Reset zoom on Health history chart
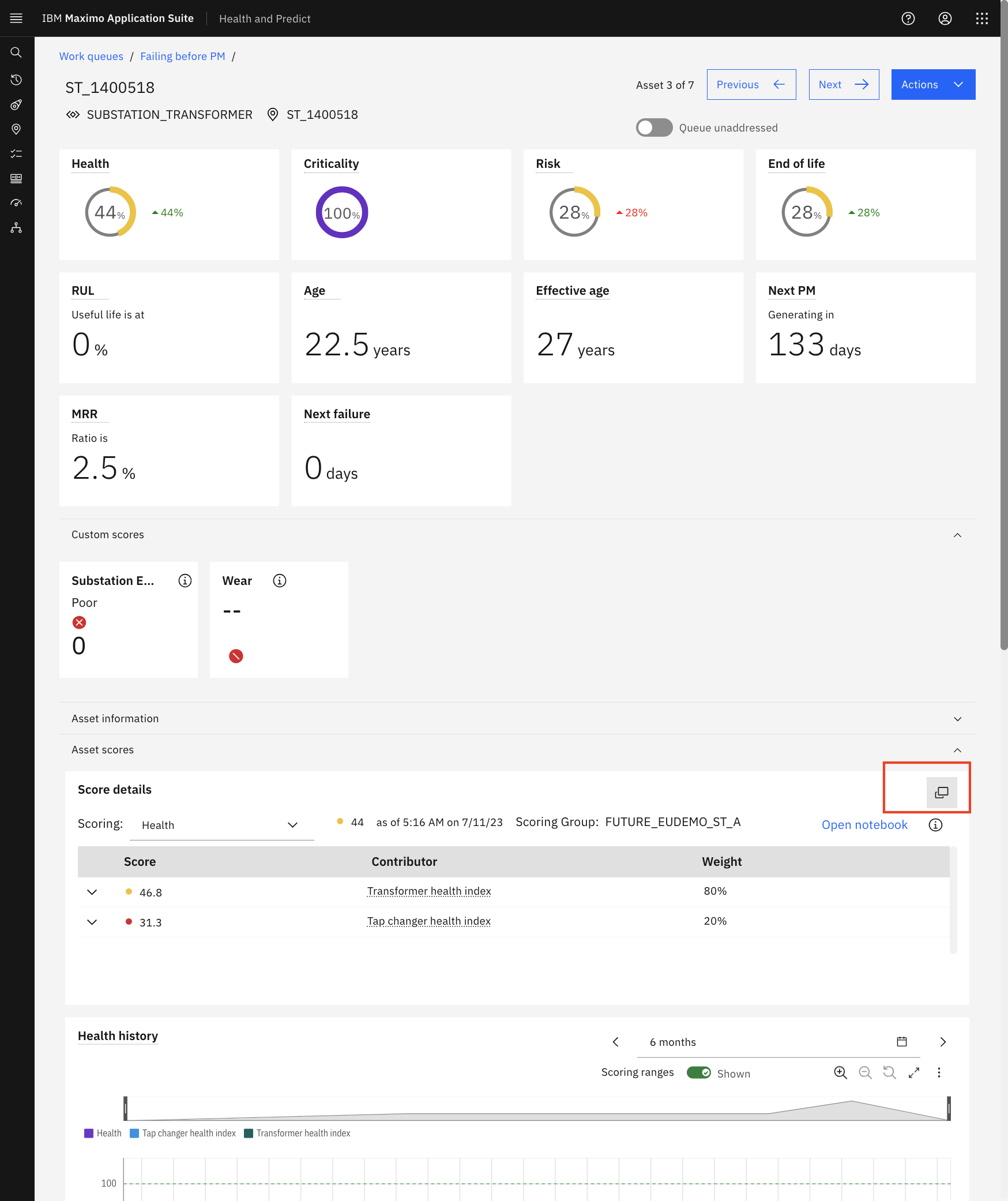This screenshot has height=1201, width=1008. click(890, 1072)
